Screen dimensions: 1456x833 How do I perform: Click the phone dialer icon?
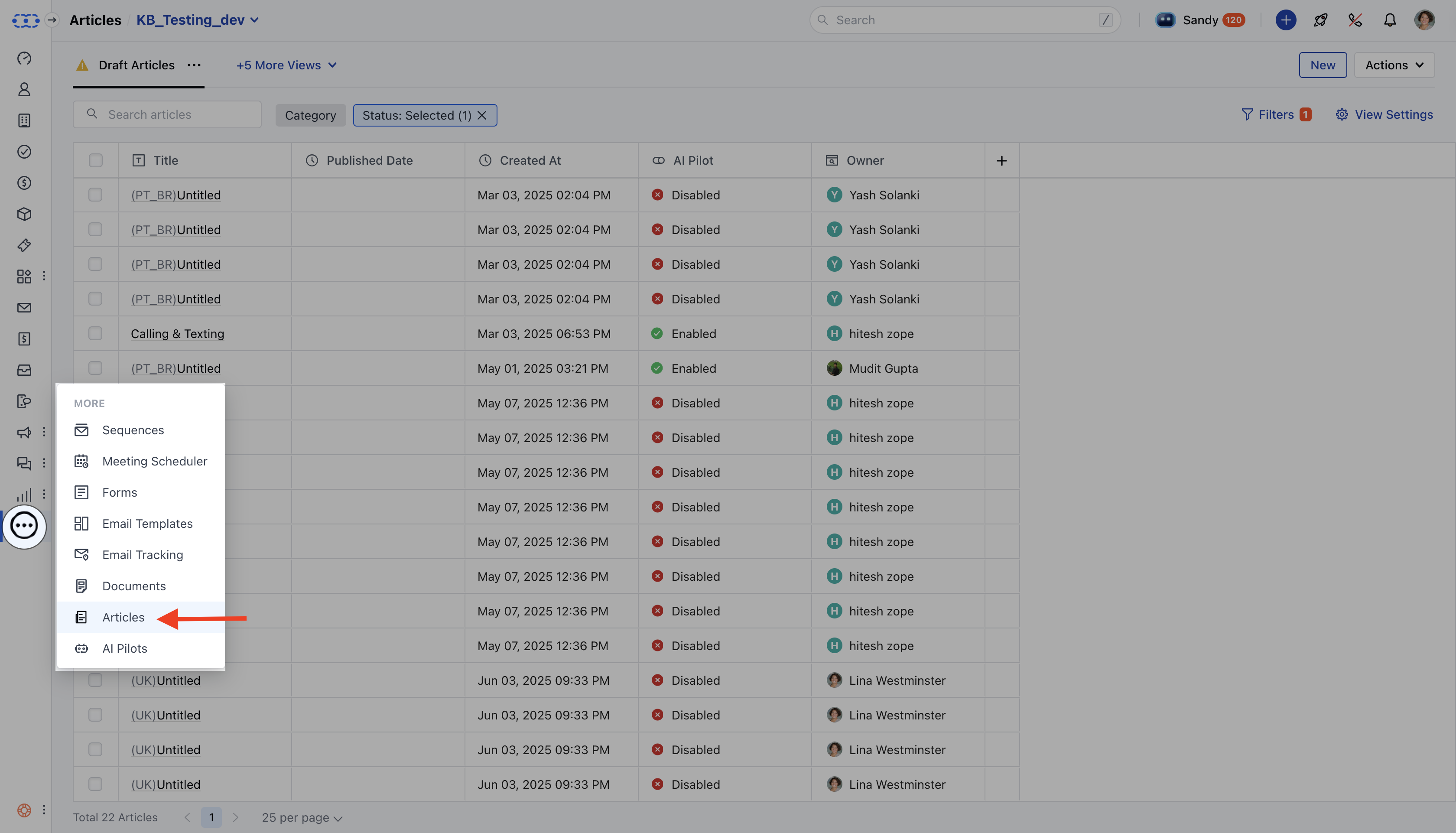[x=1355, y=20]
